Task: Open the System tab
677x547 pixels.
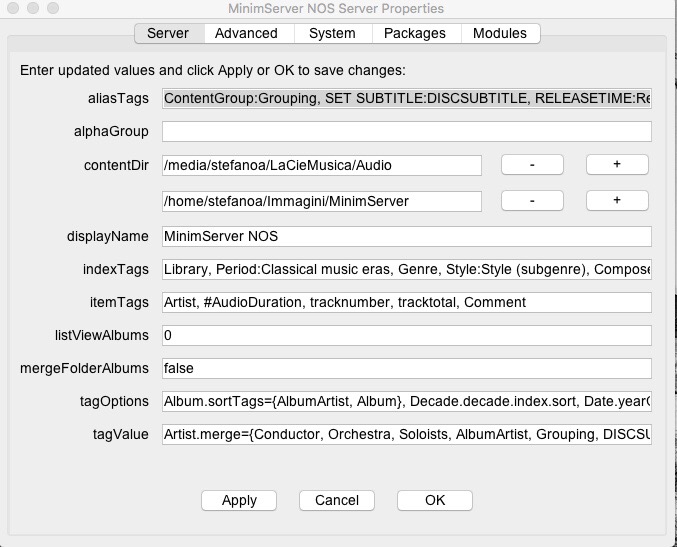Action: point(333,33)
